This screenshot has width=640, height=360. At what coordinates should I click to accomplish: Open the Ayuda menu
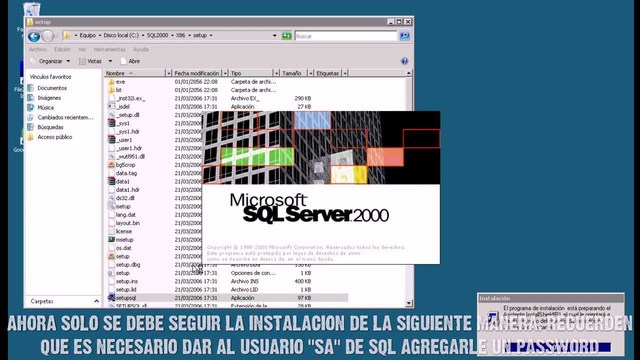pos(141,49)
